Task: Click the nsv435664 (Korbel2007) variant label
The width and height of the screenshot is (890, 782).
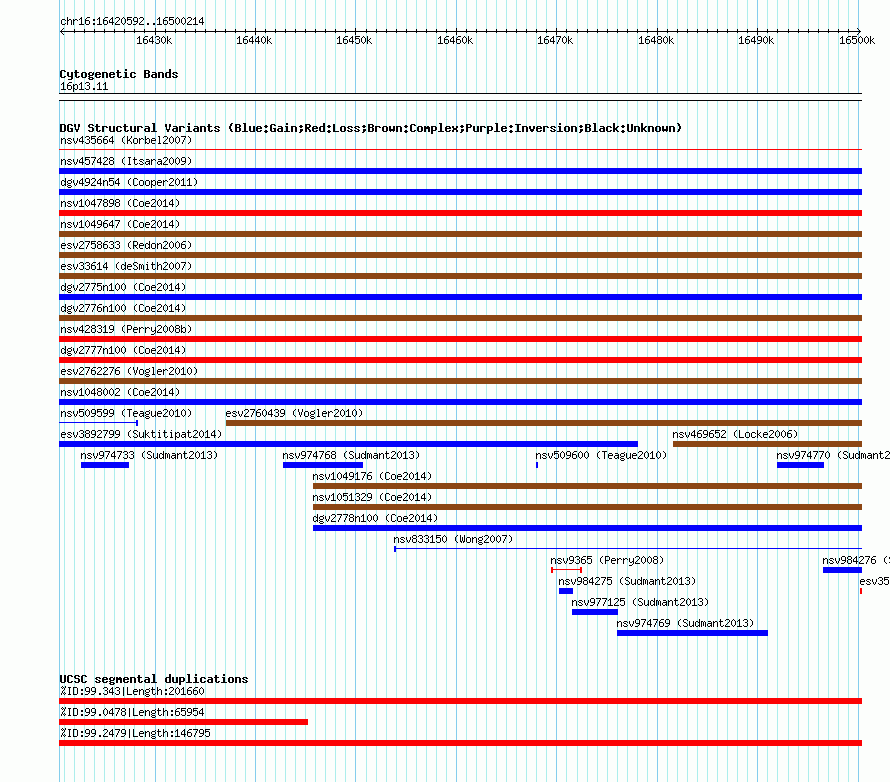Action: [x=126, y=140]
